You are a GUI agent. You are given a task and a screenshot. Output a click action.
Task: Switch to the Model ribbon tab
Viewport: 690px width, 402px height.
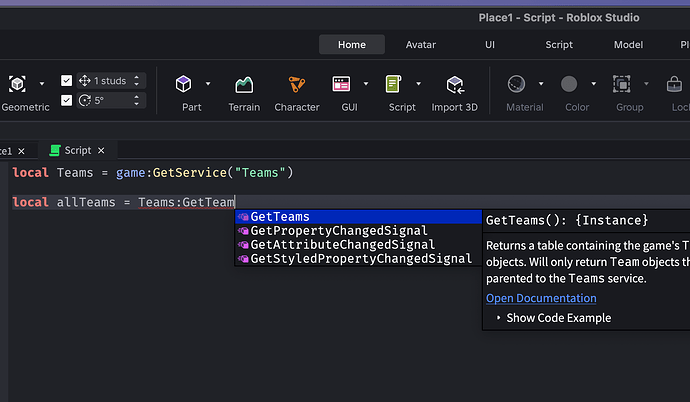pos(628,44)
